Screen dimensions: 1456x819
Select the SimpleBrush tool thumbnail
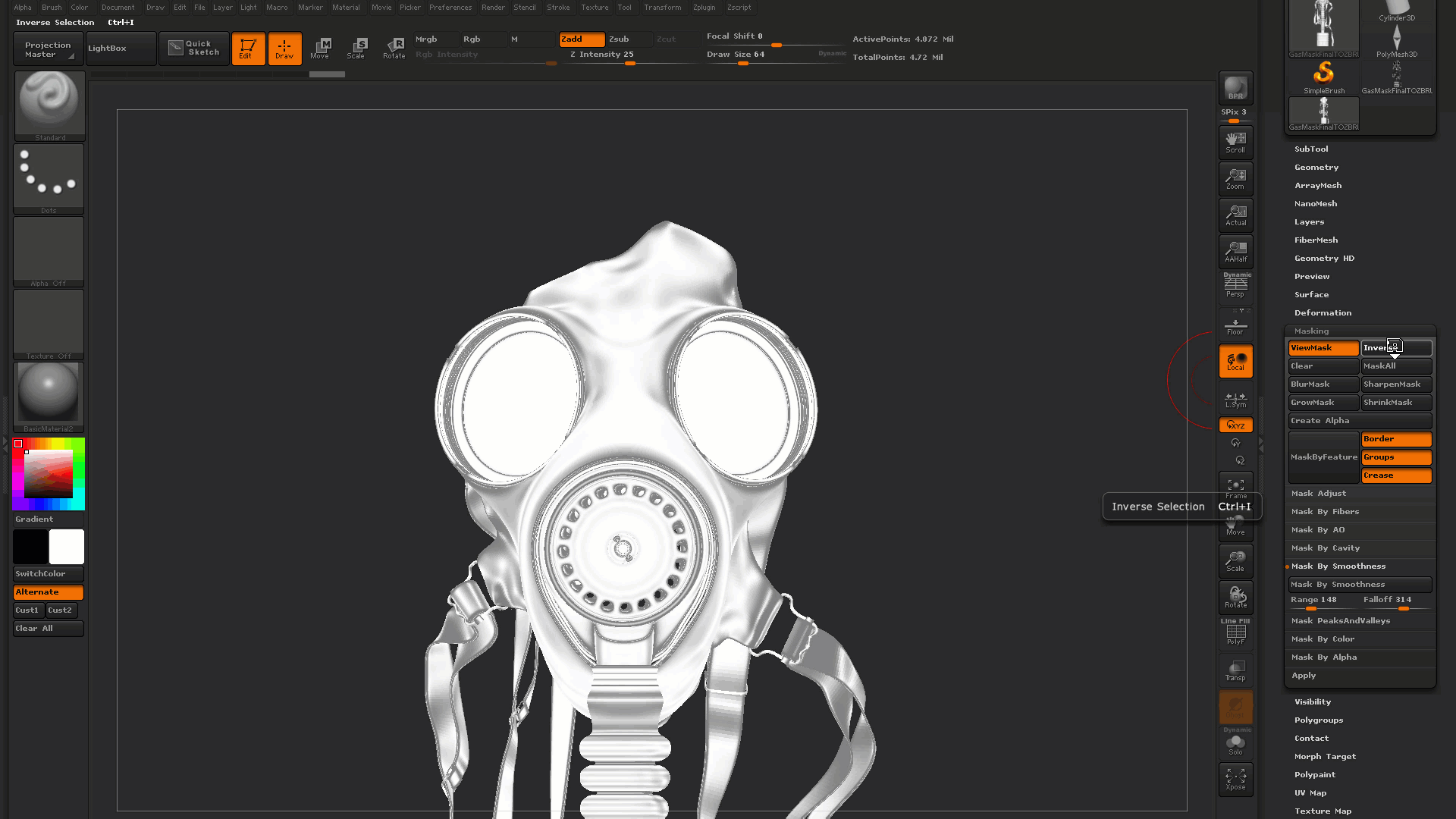click(1323, 77)
